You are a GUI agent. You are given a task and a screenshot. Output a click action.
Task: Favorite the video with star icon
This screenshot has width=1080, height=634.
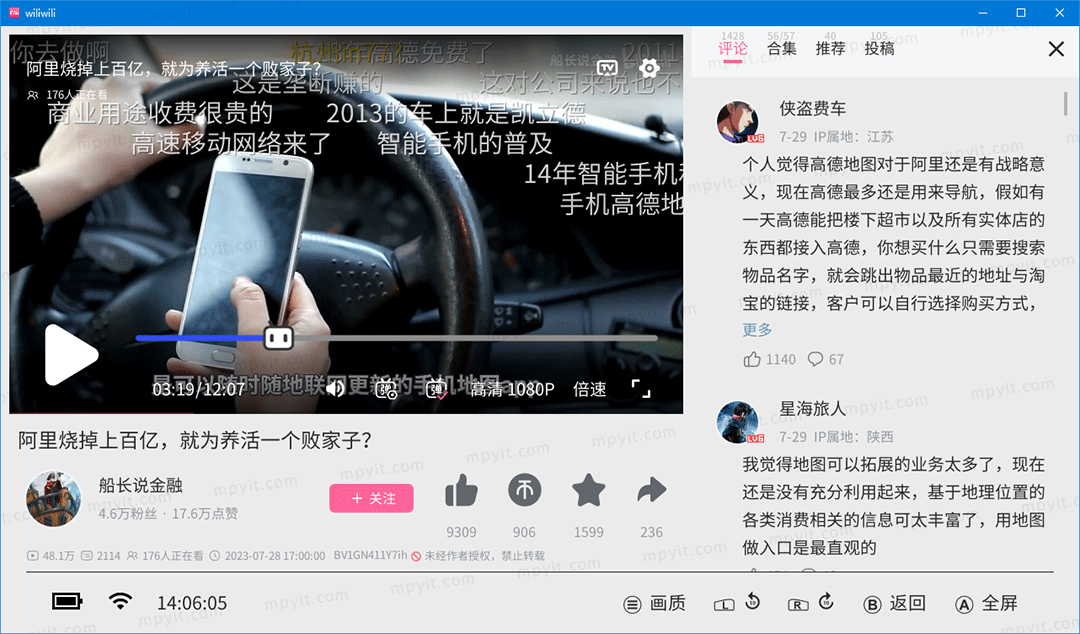(x=588, y=491)
